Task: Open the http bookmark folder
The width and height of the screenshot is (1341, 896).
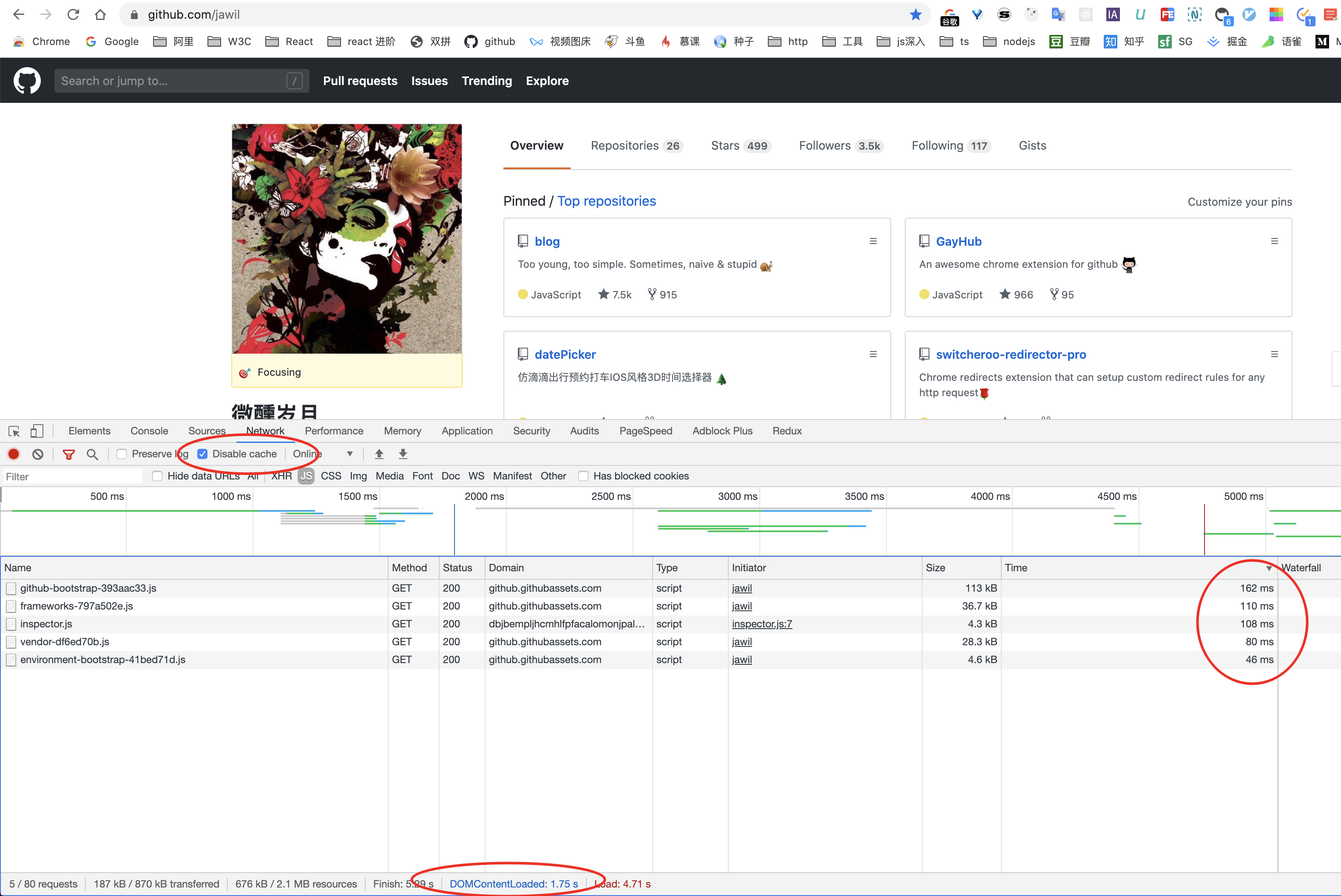Action: tap(788, 42)
